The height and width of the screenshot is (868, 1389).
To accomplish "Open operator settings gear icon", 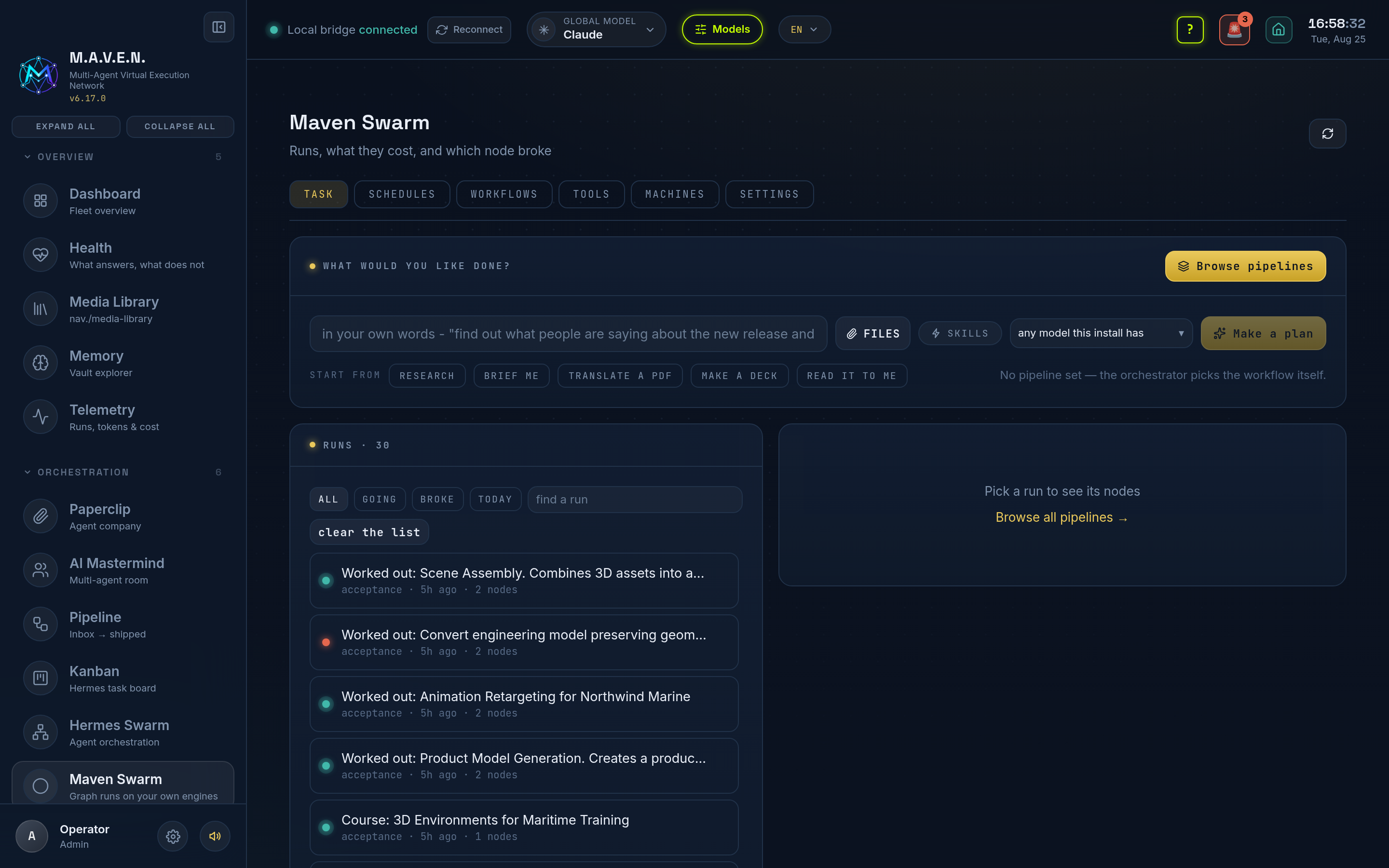I will [173, 837].
